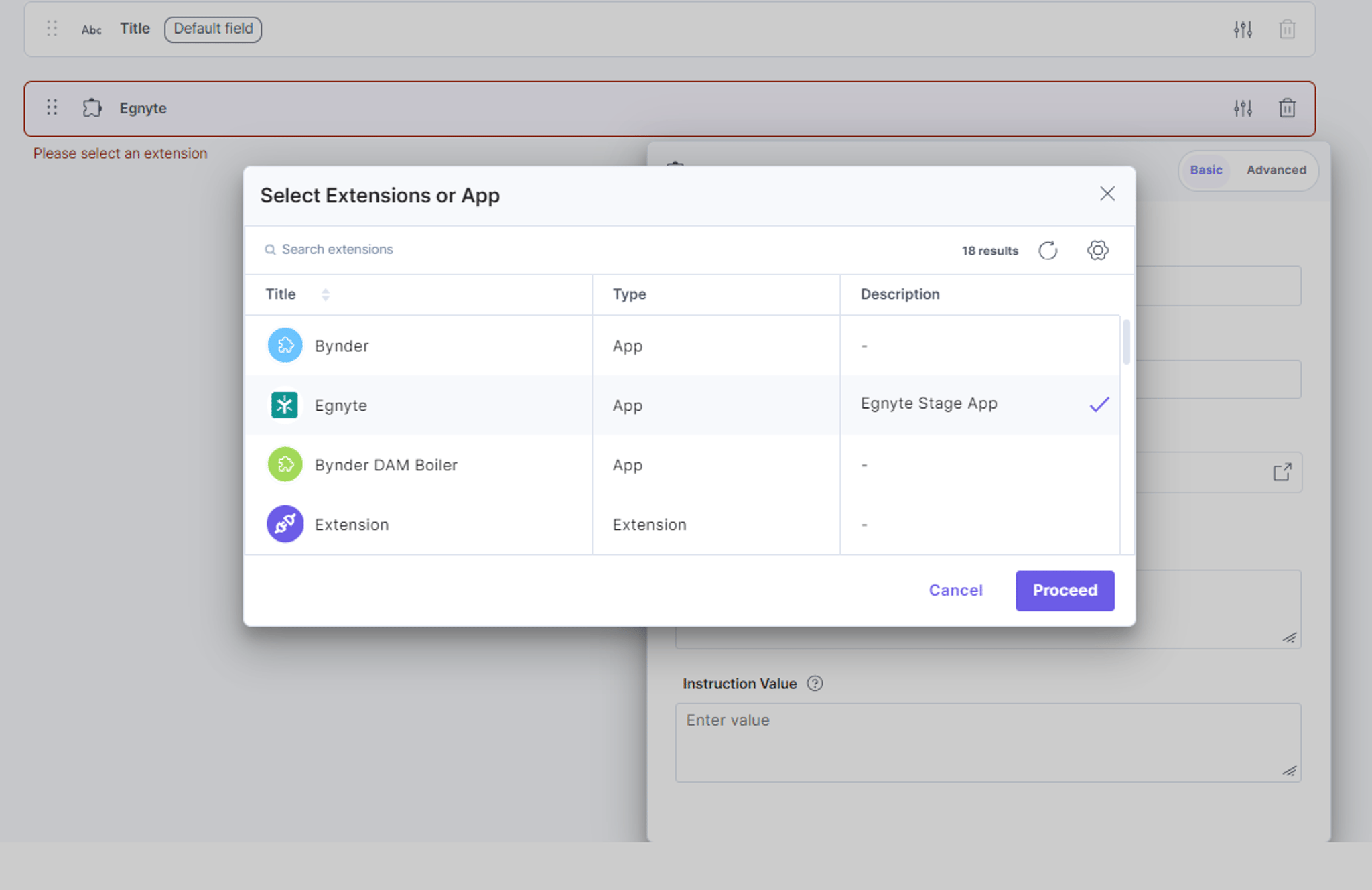Click the checkmark on the Egnyte row
1372x890 pixels.
[1099, 404]
